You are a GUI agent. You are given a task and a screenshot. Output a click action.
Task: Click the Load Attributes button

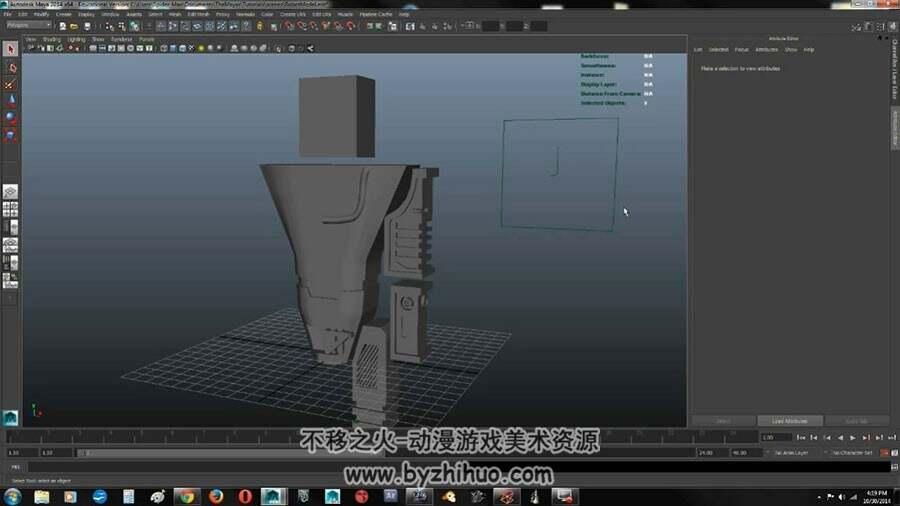pos(790,421)
